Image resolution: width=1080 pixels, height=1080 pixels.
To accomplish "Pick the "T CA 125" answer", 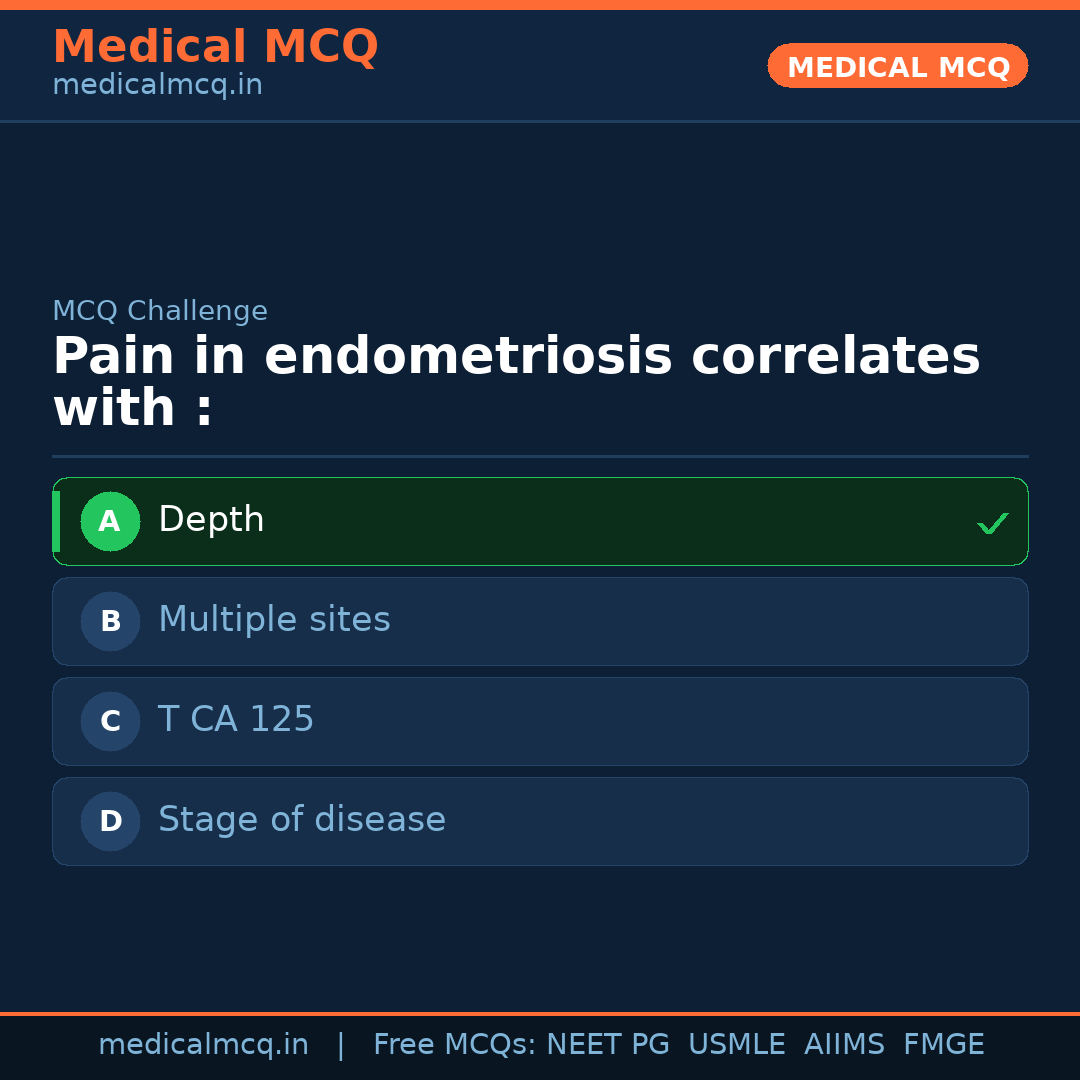I will [236, 720].
